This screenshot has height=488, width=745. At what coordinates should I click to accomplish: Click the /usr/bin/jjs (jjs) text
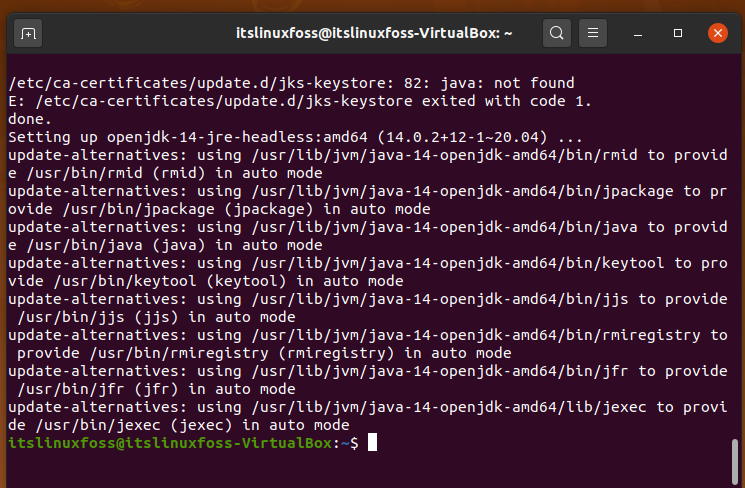point(98,317)
